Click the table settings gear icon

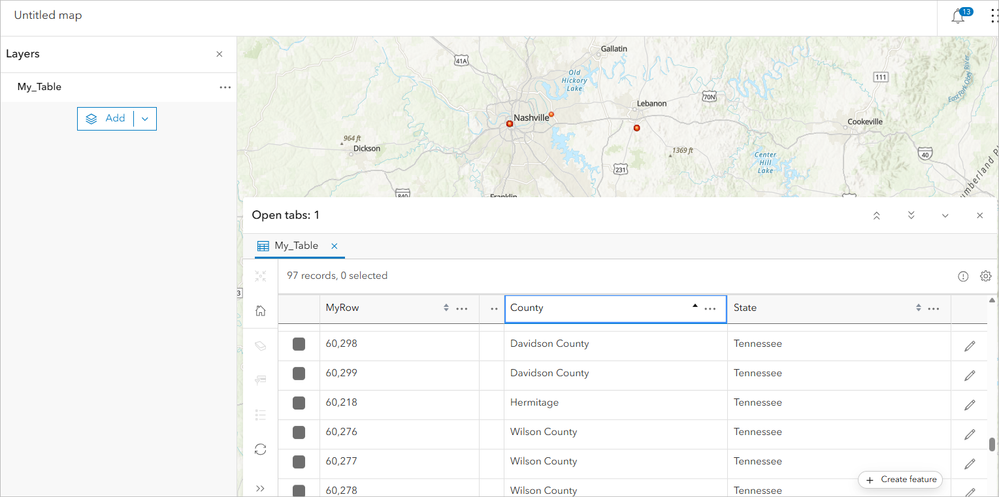click(985, 276)
